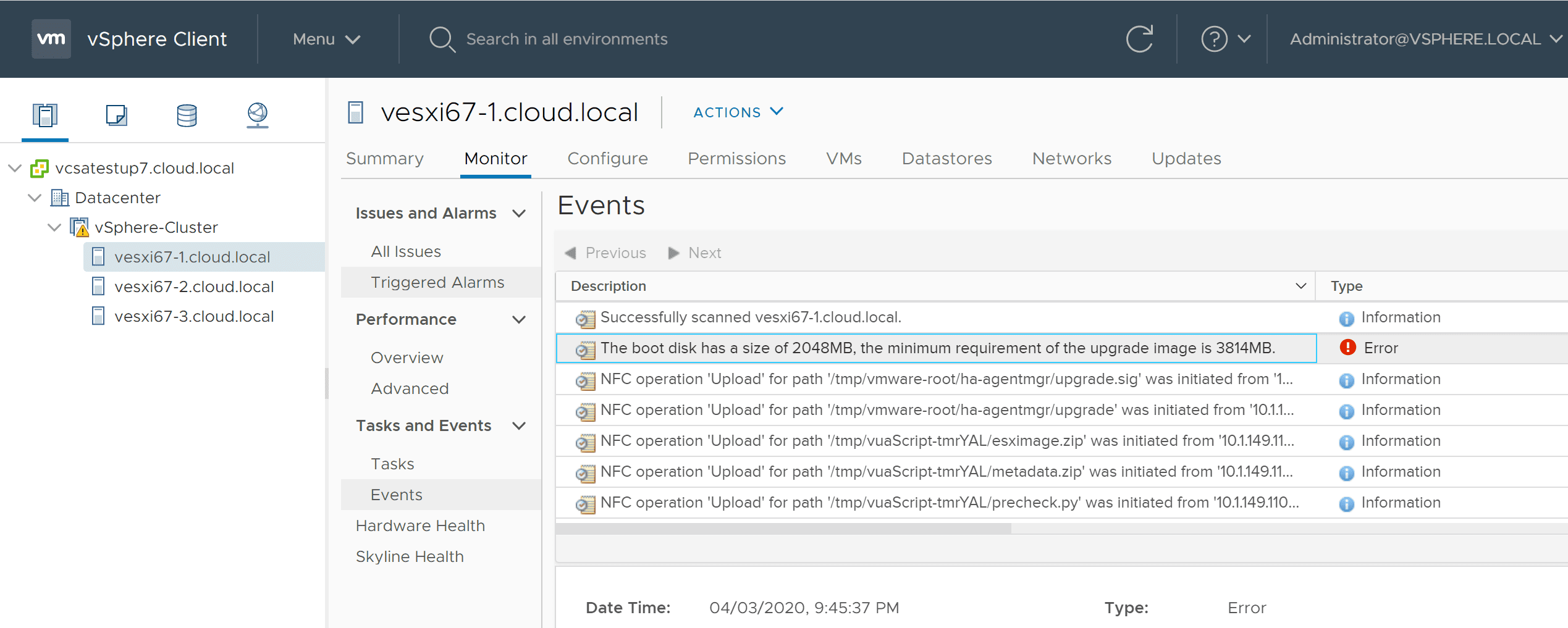
Task: Collapse the vSphere-Cluster tree node
Action: click(x=54, y=227)
